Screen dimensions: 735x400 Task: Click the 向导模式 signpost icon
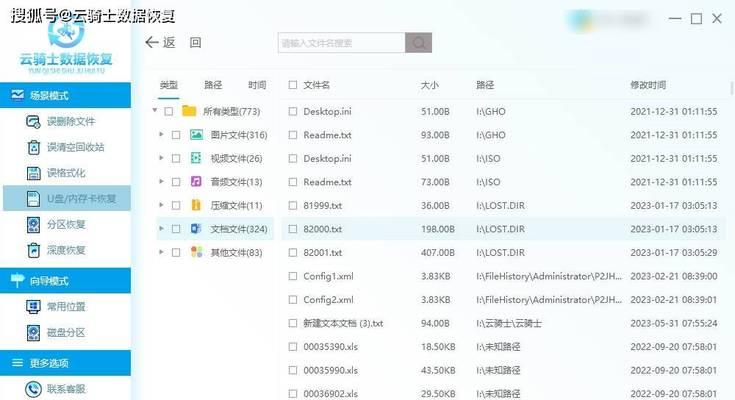[17, 280]
